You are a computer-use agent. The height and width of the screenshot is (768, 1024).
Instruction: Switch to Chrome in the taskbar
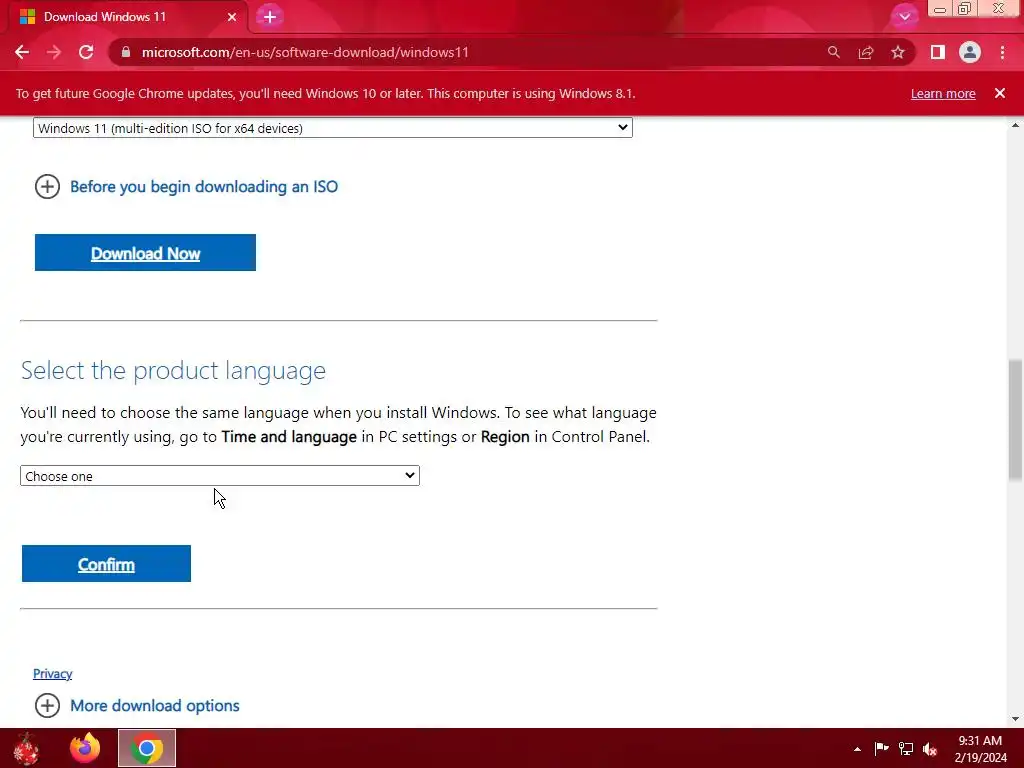(x=146, y=748)
